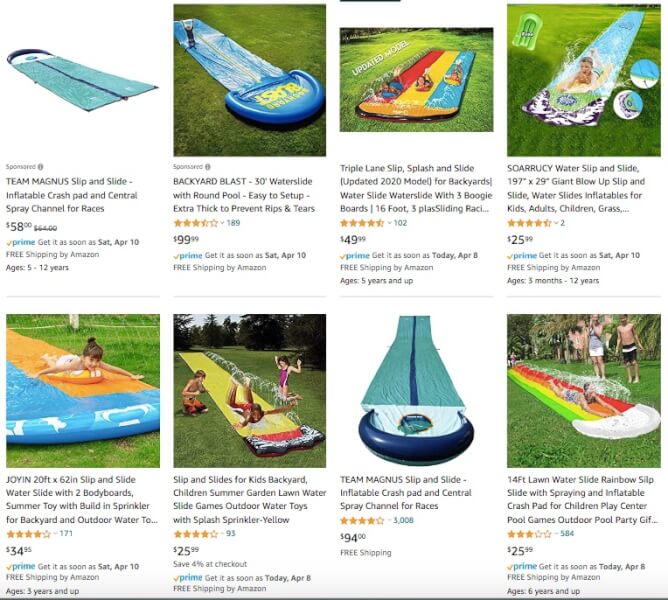Image resolution: width=668 pixels, height=600 pixels.
Task: Click the stars under yellow Slip and Slides listing
Action: pyautogui.click(x=196, y=534)
